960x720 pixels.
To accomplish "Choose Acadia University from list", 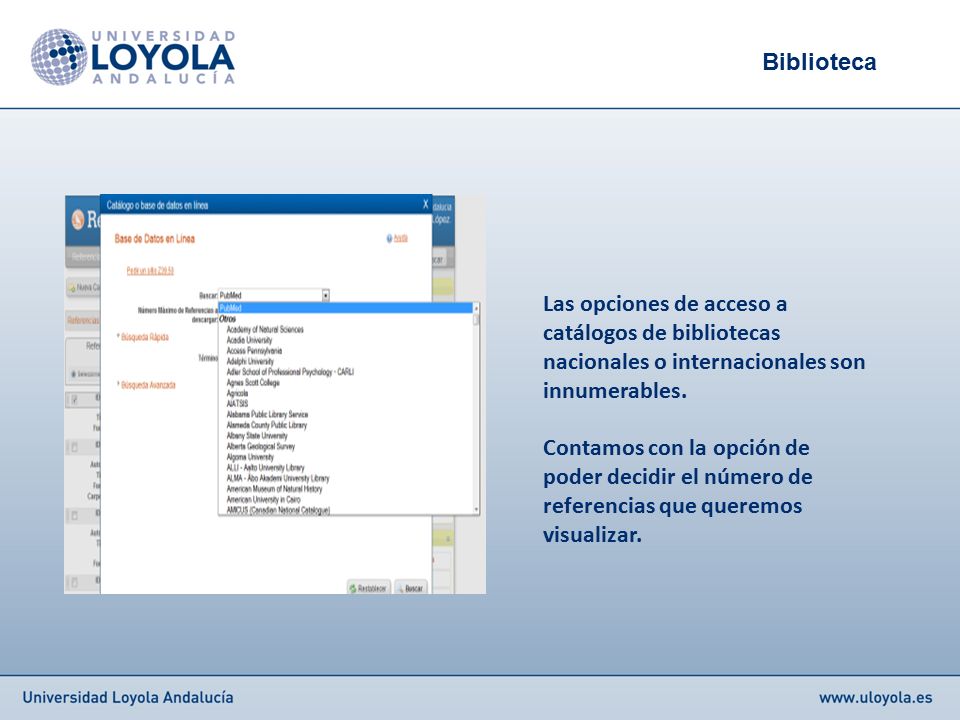I will click(x=249, y=340).
